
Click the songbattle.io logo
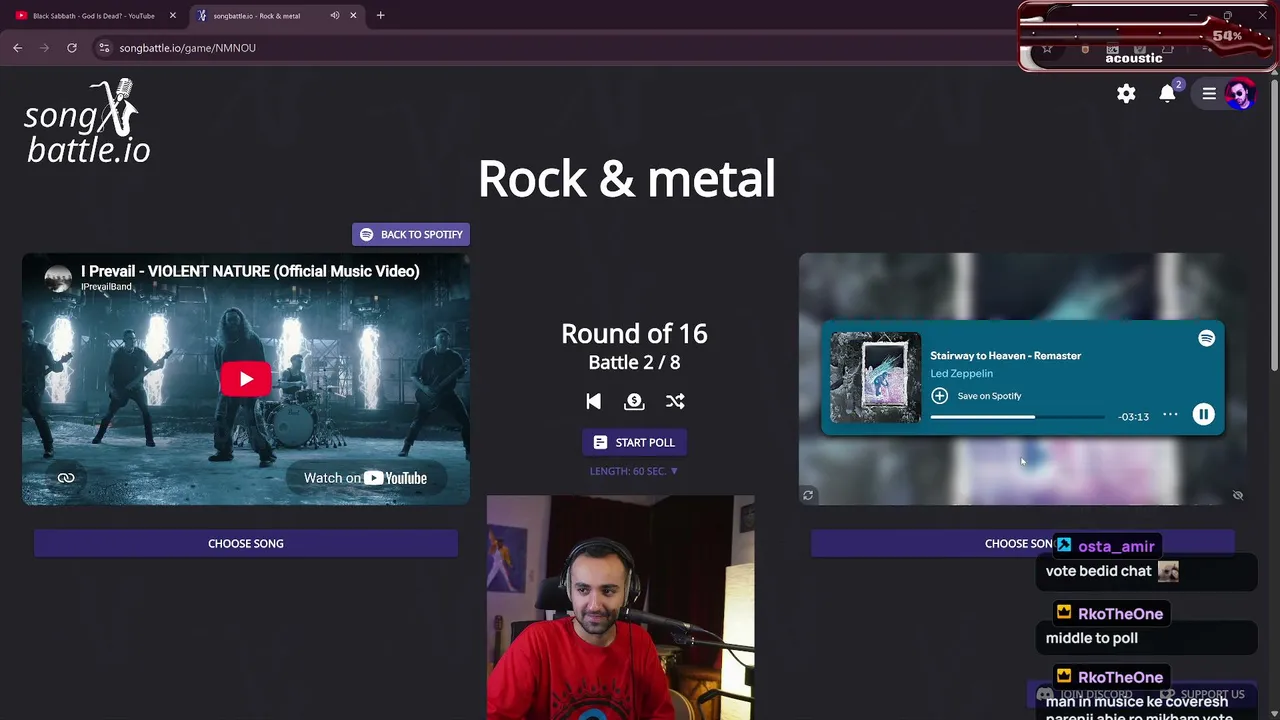88,122
